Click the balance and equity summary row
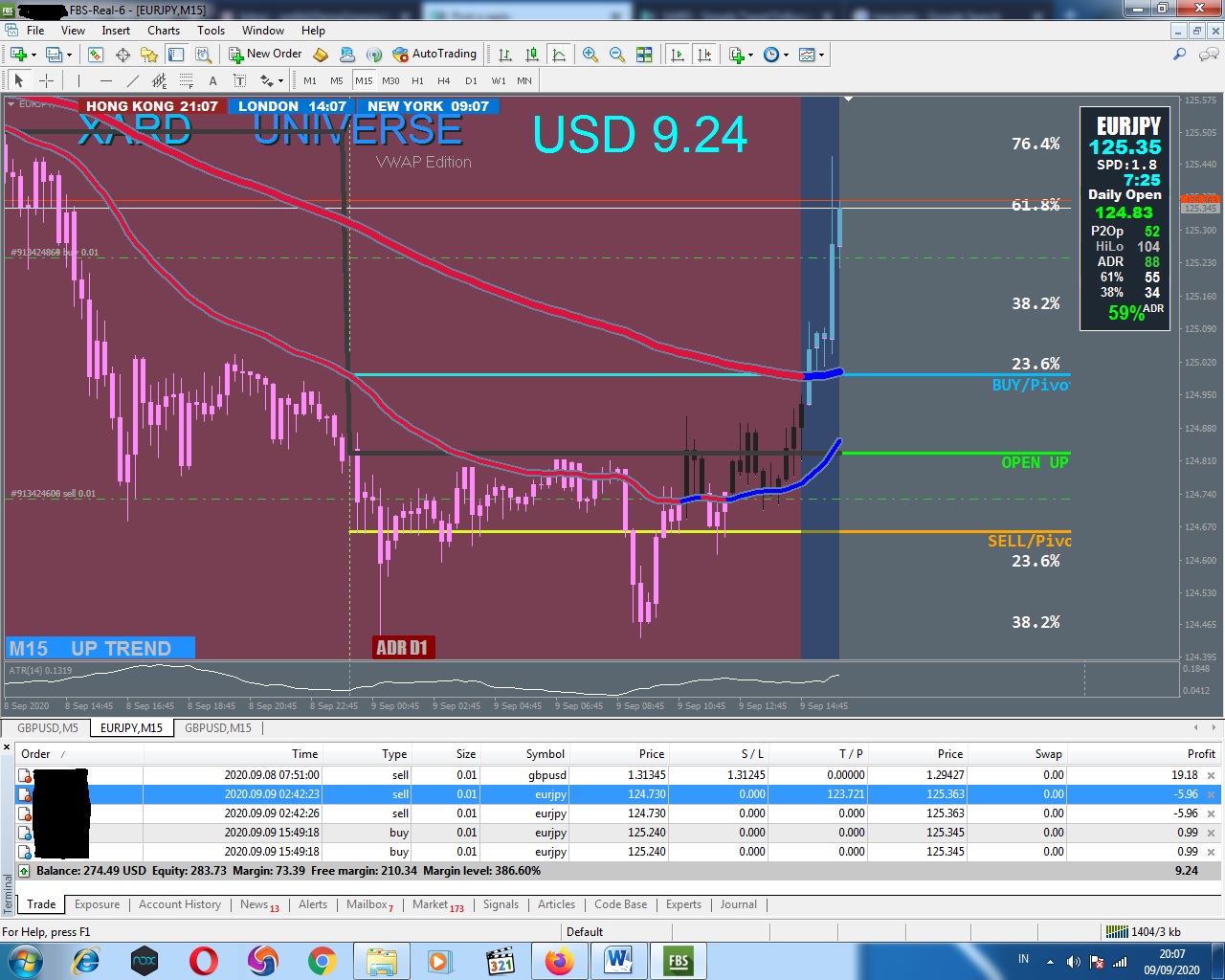 click(617, 871)
